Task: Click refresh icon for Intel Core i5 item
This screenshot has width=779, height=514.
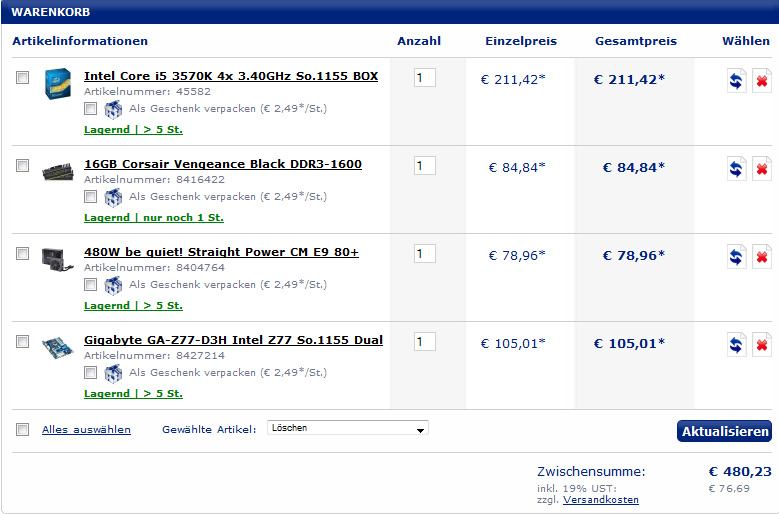Action: (x=736, y=80)
